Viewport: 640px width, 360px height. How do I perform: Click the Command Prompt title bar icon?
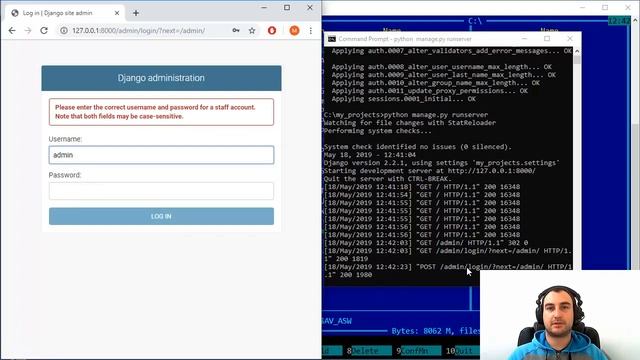[x=332, y=39]
